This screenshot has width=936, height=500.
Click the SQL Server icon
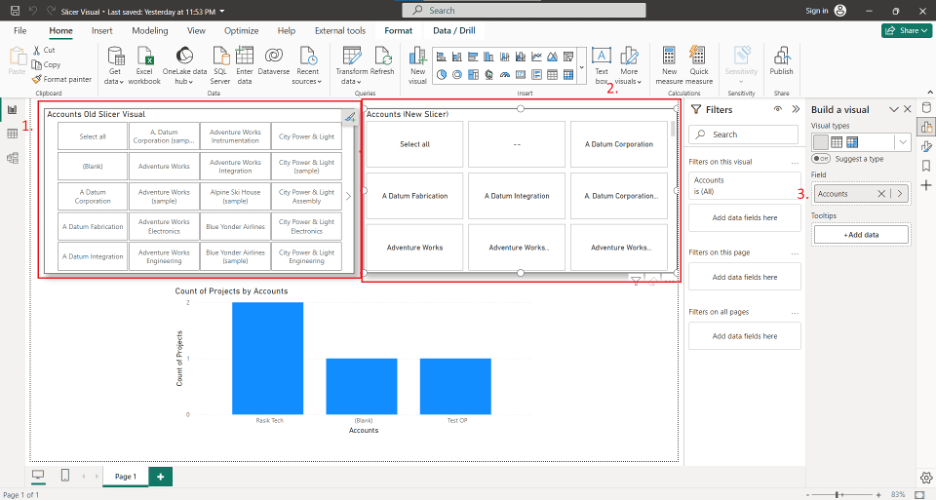(x=220, y=62)
